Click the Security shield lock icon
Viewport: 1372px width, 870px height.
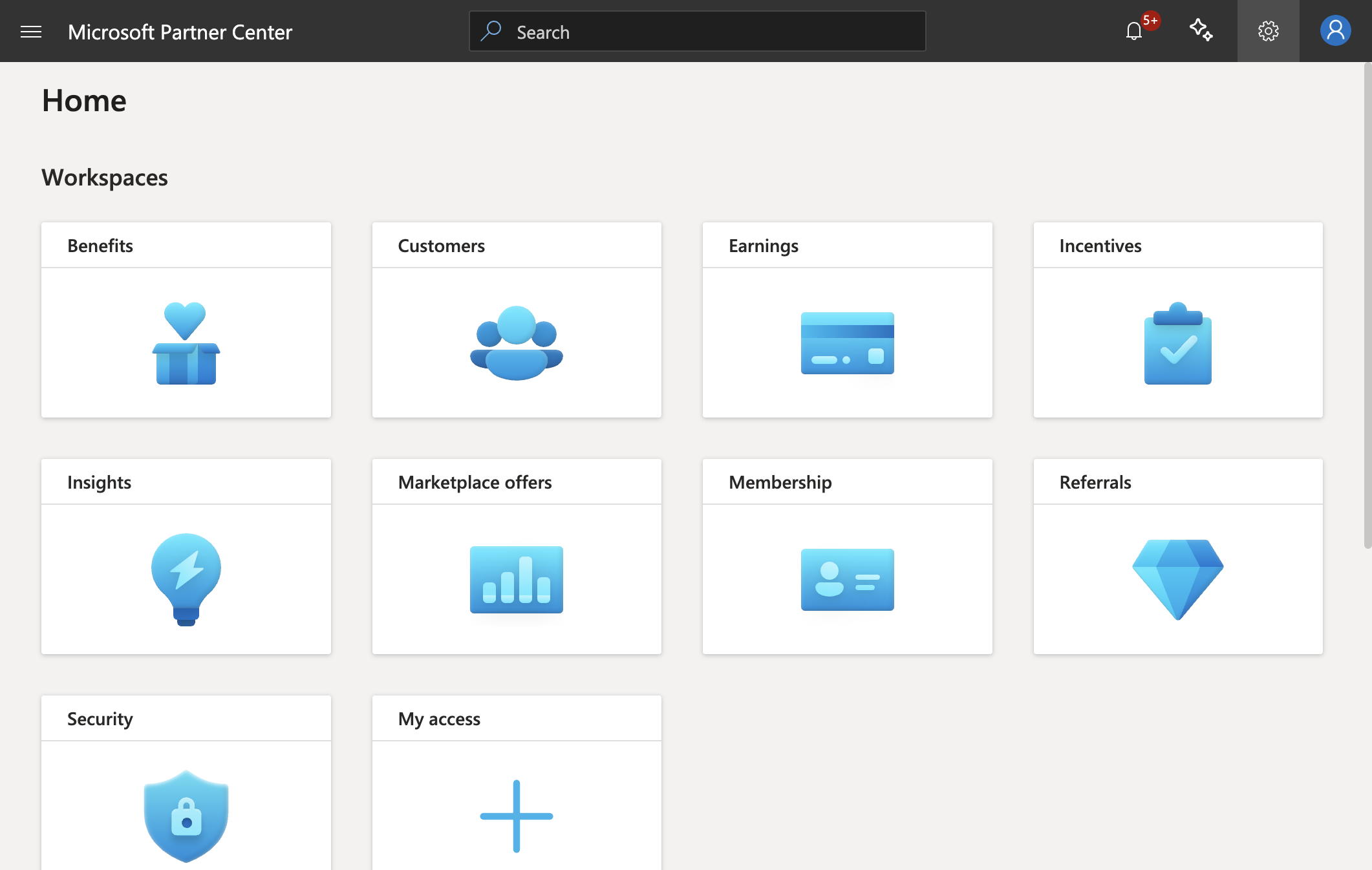coord(186,816)
